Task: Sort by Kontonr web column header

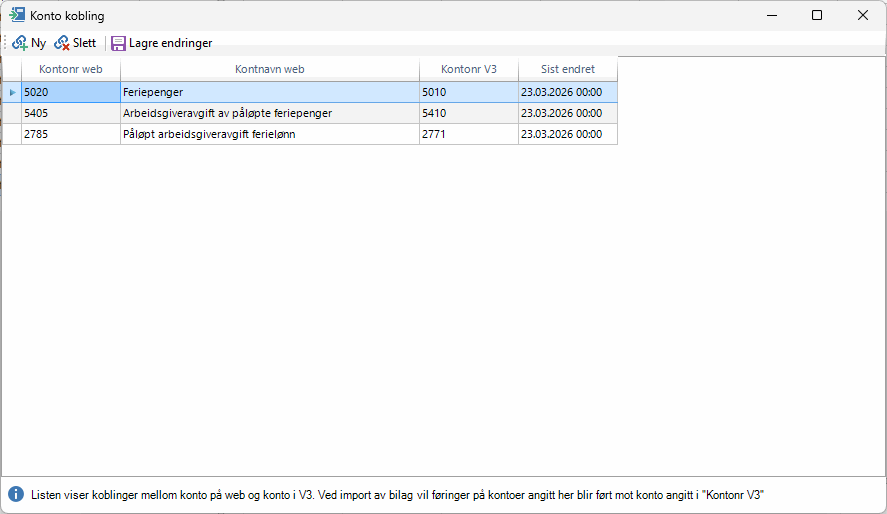Action: (x=70, y=69)
